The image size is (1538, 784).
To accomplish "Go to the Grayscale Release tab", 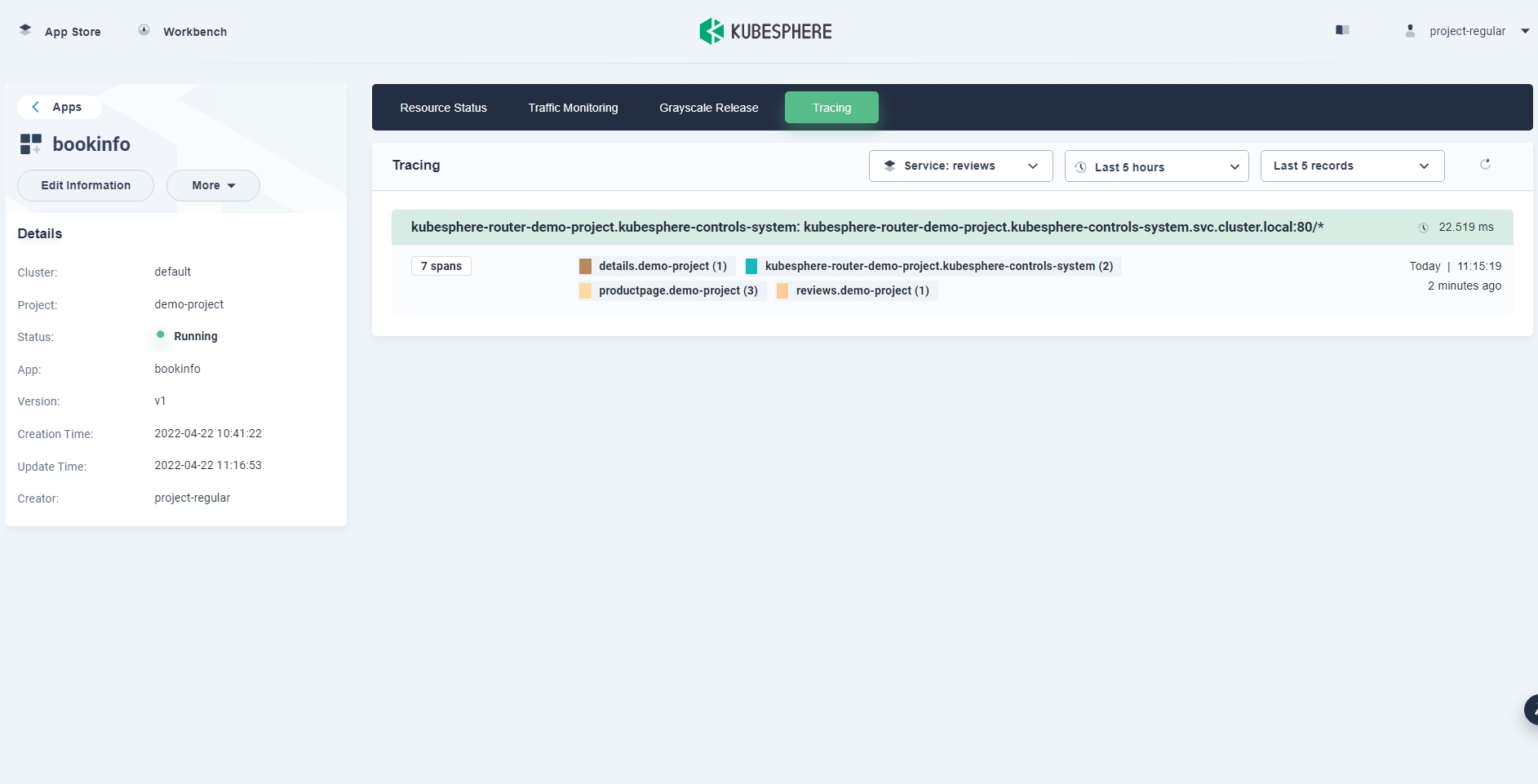I will pyautogui.click(x=708, y=108).
